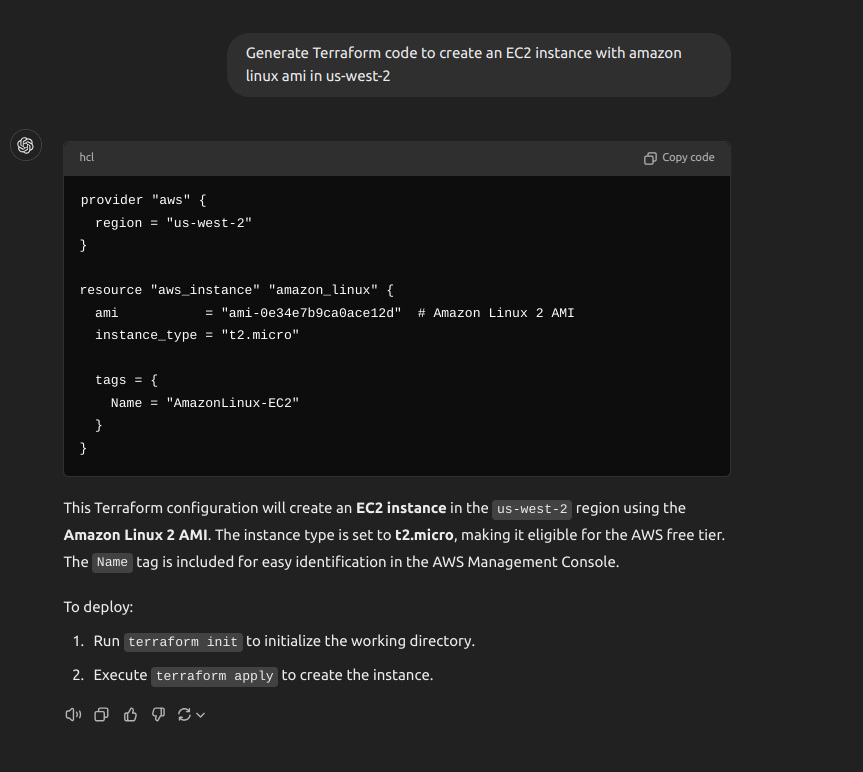The image size is (863, 772).
Task: Copy the response with the copy icon
Action: pos(101,715)
